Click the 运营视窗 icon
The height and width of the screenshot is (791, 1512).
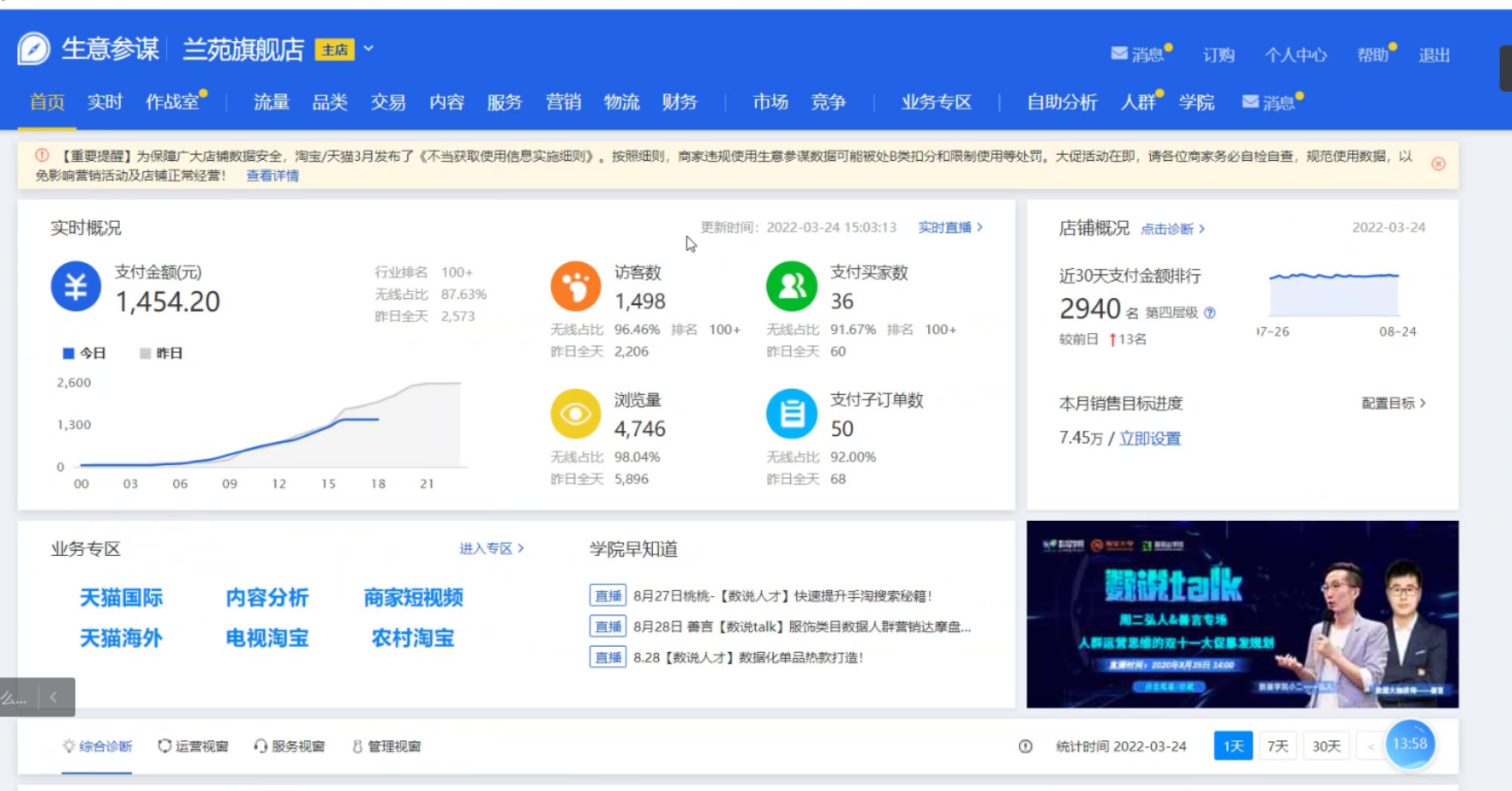coord(164,746)
